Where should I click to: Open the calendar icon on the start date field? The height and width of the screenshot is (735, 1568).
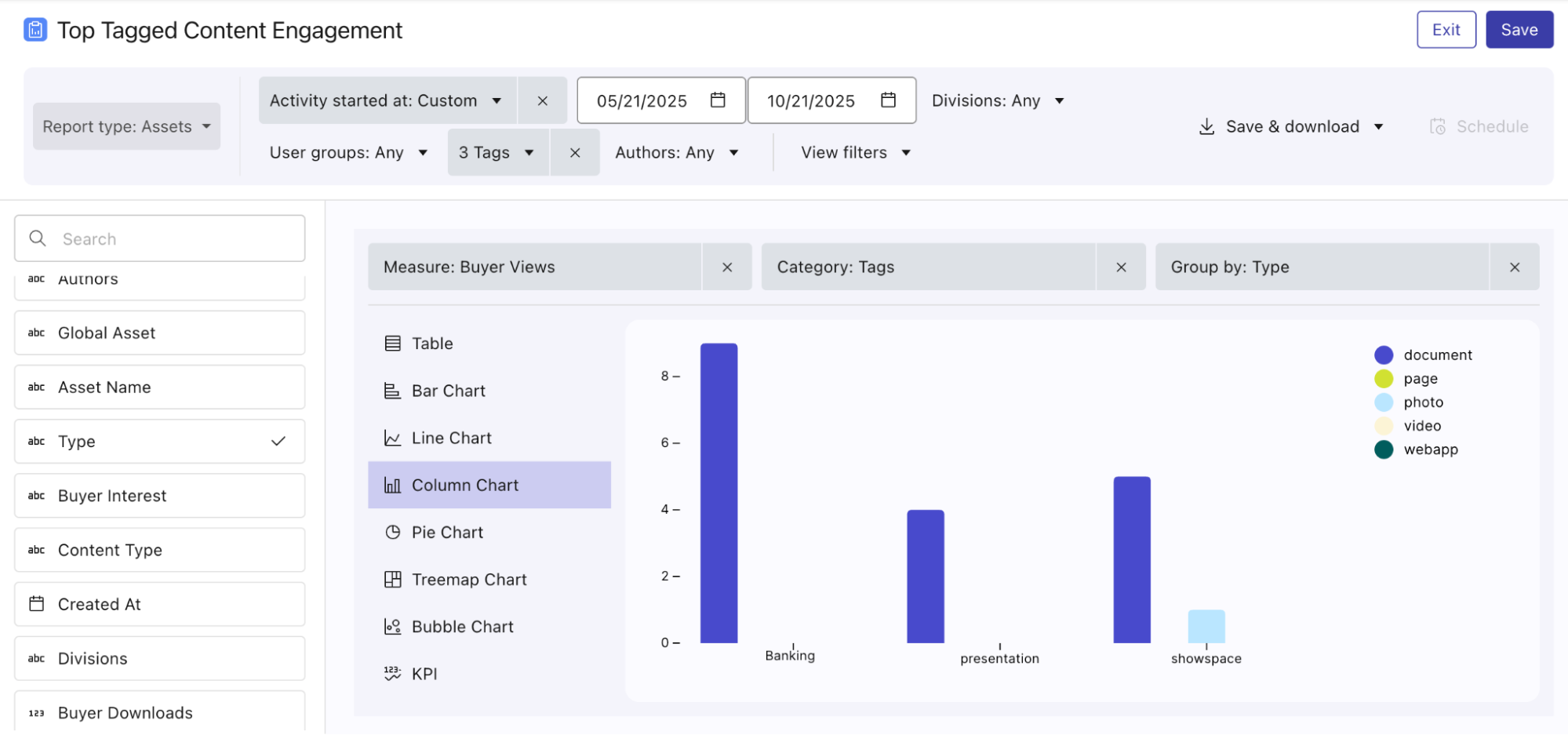(716, 100)
